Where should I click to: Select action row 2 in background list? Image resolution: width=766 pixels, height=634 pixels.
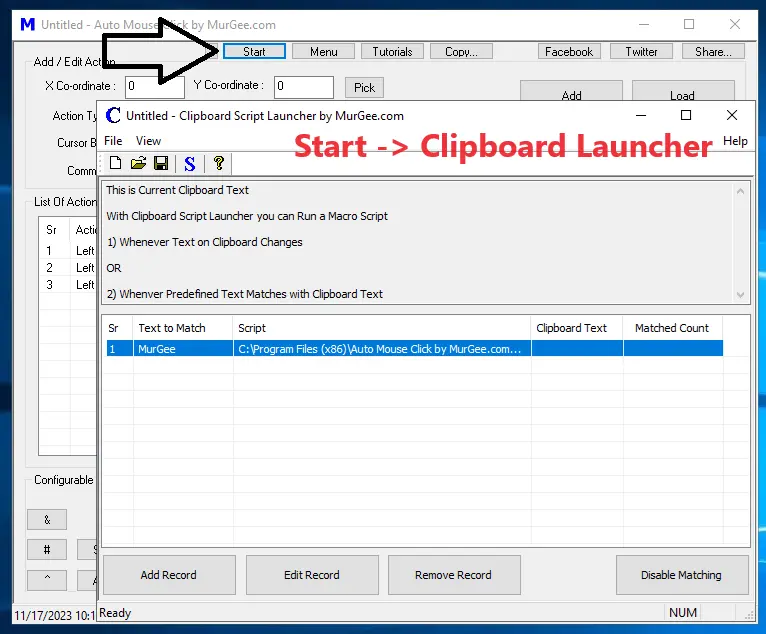(x=67, y=268)
